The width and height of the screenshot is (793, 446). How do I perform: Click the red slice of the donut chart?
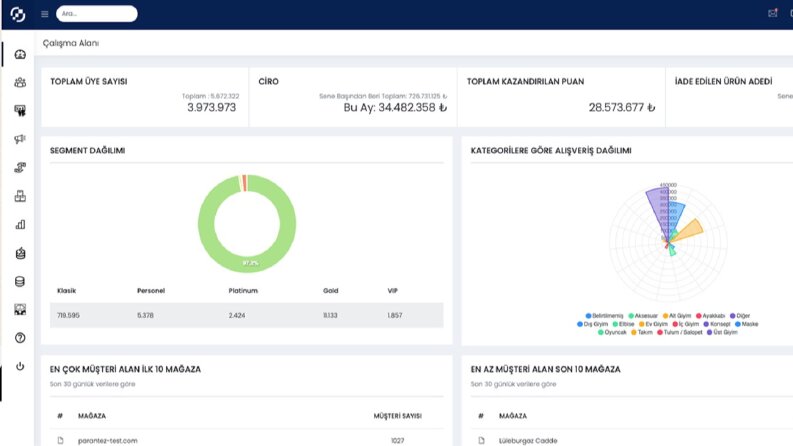(x=245, y=183)
